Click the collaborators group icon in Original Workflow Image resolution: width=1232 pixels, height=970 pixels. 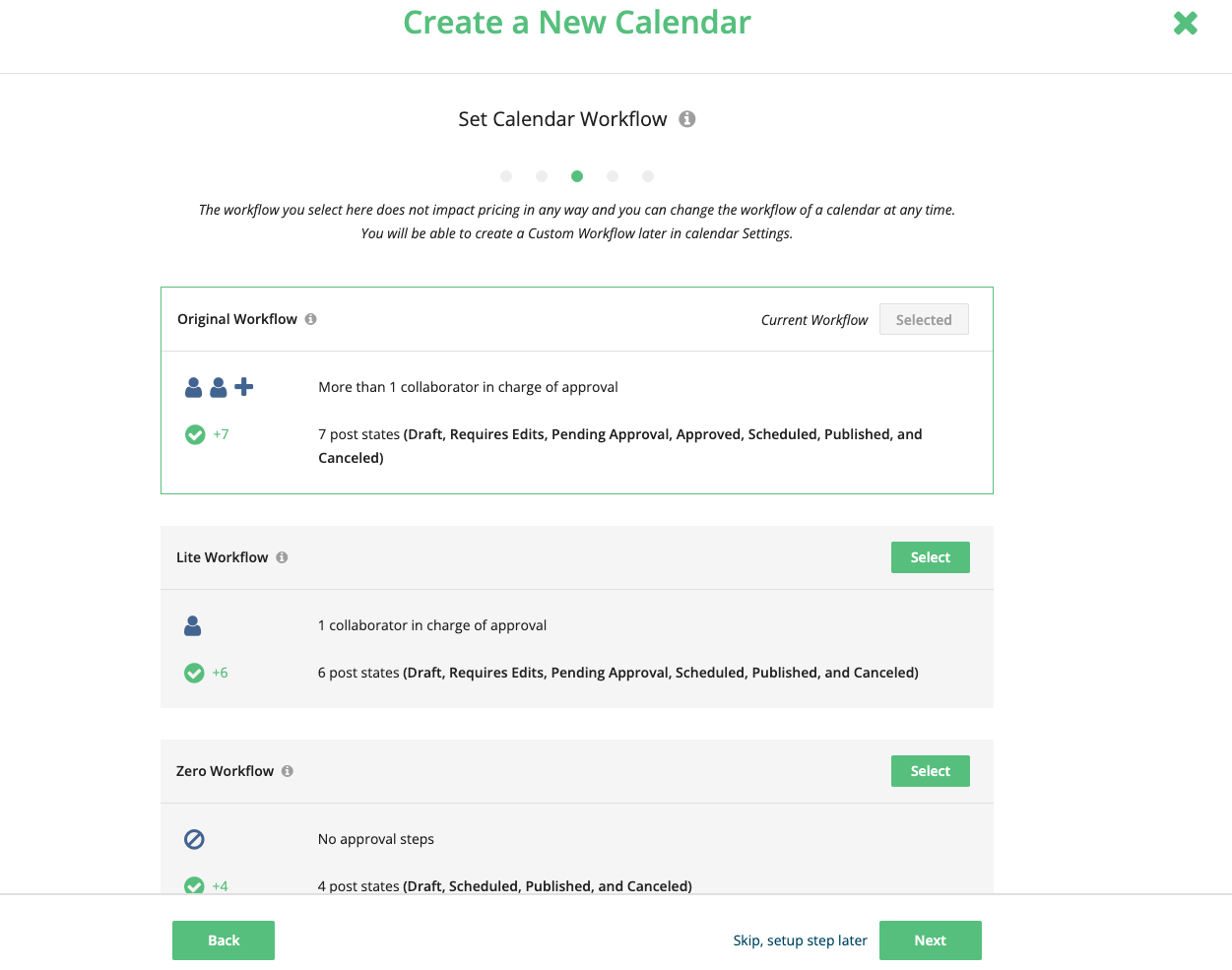point(206,387)
